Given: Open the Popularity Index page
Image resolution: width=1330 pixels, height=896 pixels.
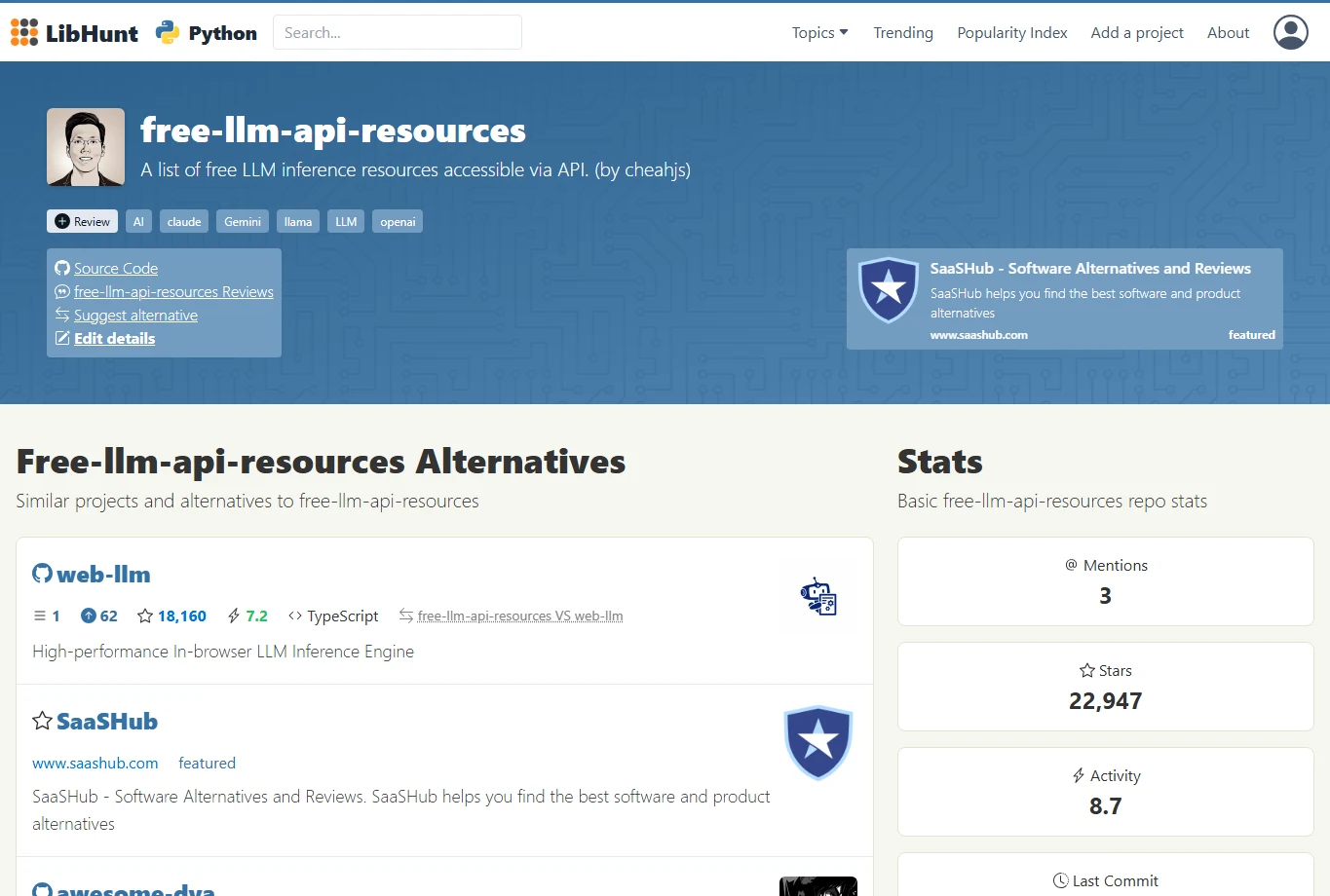Looking at the screenshot, I should coord(1012,32).
